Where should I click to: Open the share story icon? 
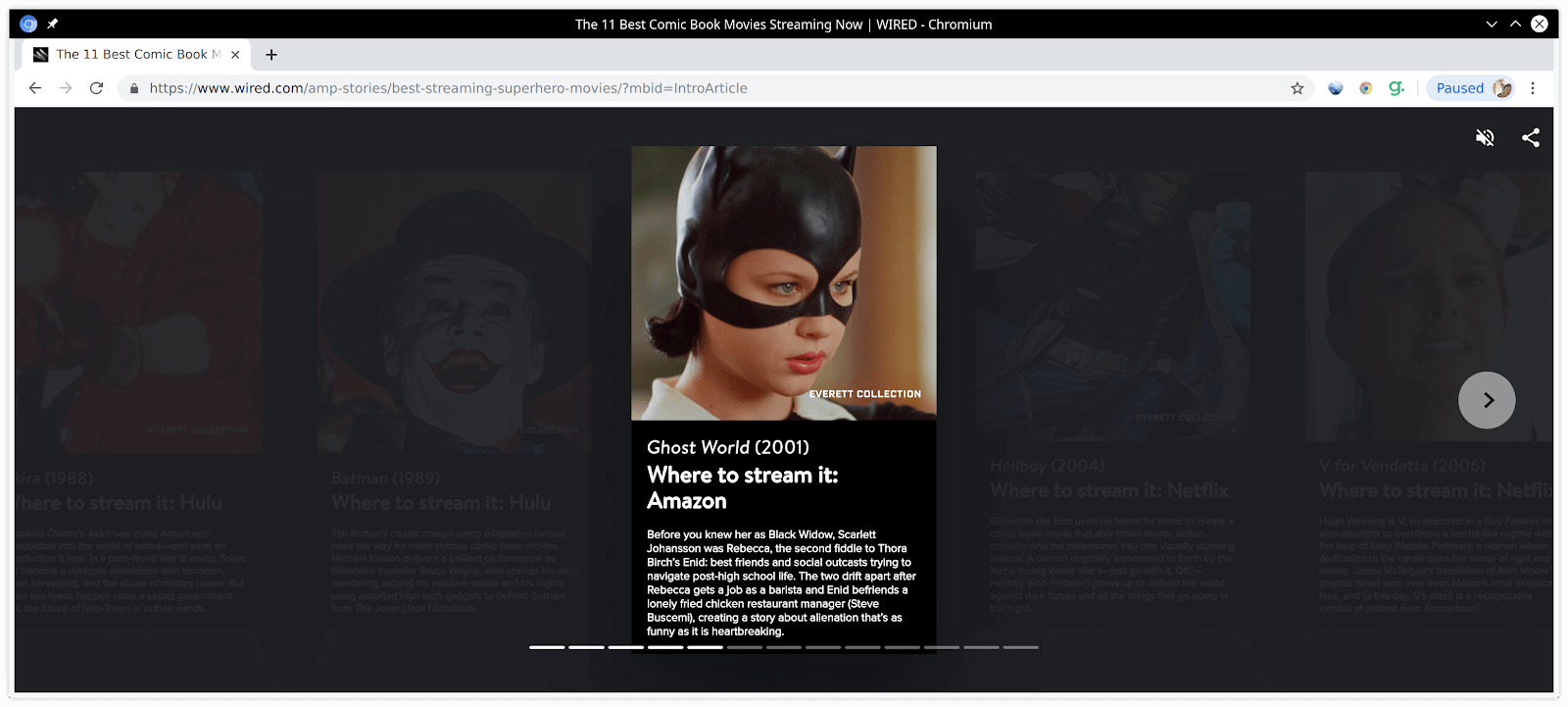click(x=1531, y=138)
